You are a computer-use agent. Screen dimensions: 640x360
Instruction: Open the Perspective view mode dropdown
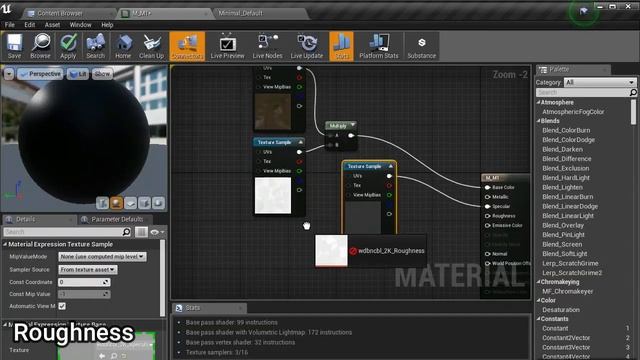click(40, 74)
